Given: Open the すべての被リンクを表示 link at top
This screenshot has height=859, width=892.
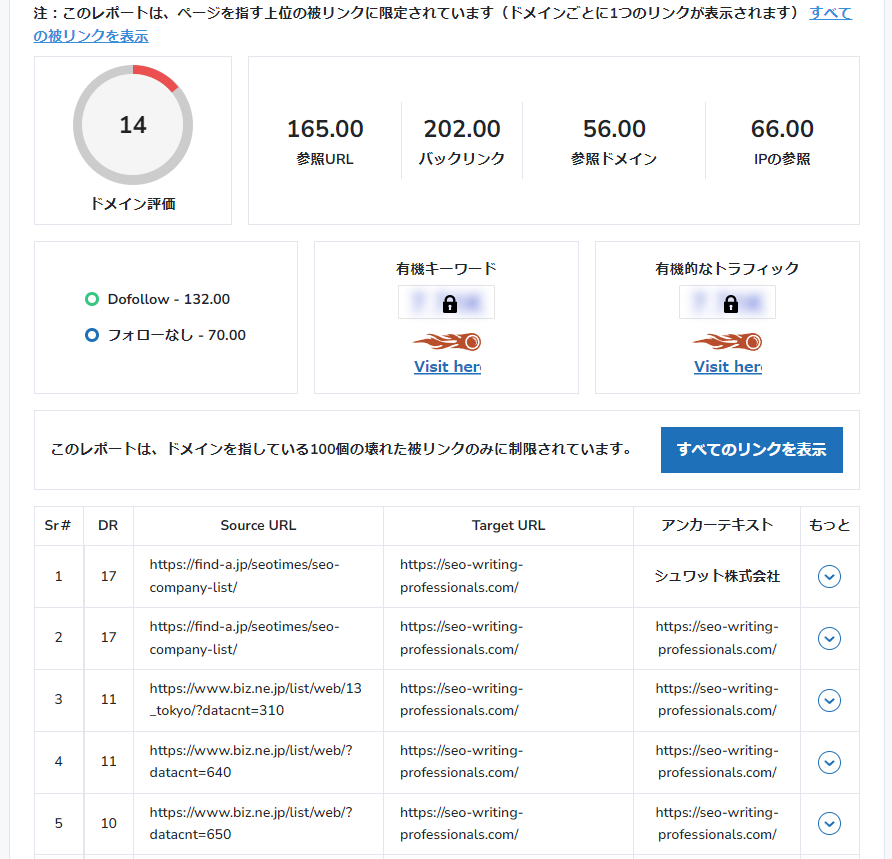Looking at the screenshot, I should click(90, 35).
